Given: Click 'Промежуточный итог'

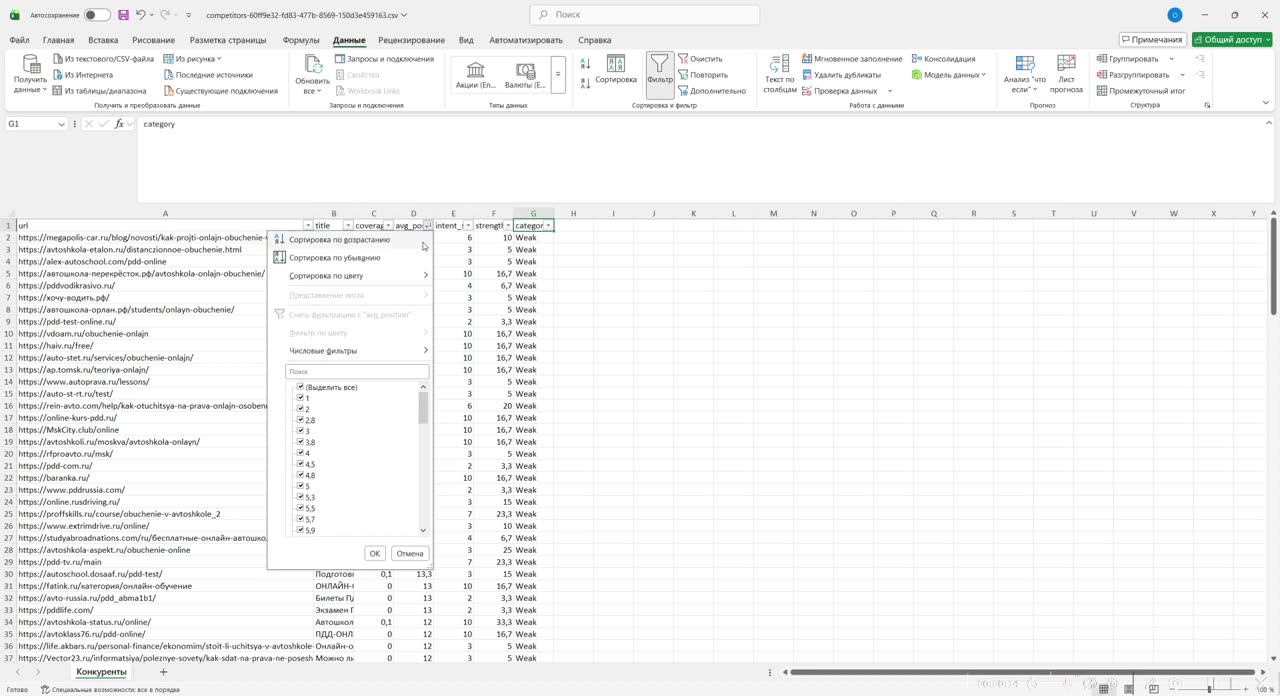Looking at the screenshot, I should click(1140, 91).
